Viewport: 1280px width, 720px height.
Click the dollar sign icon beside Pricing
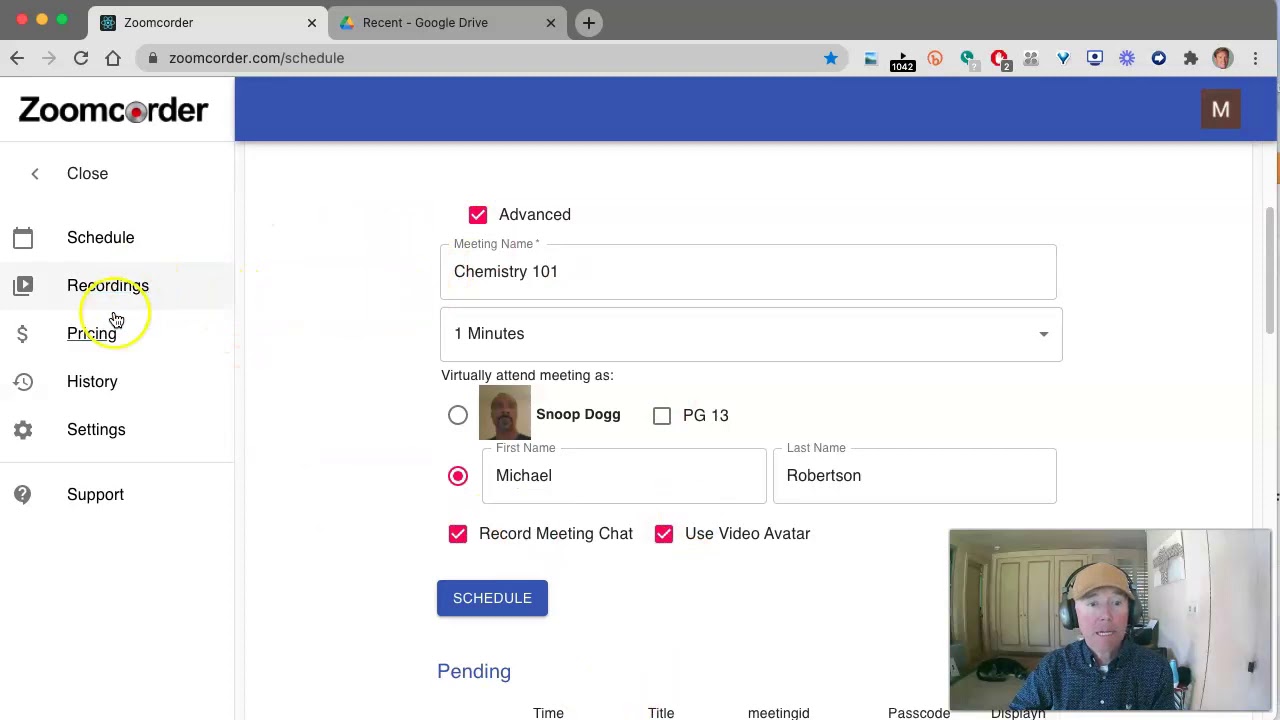pos(23,334)
